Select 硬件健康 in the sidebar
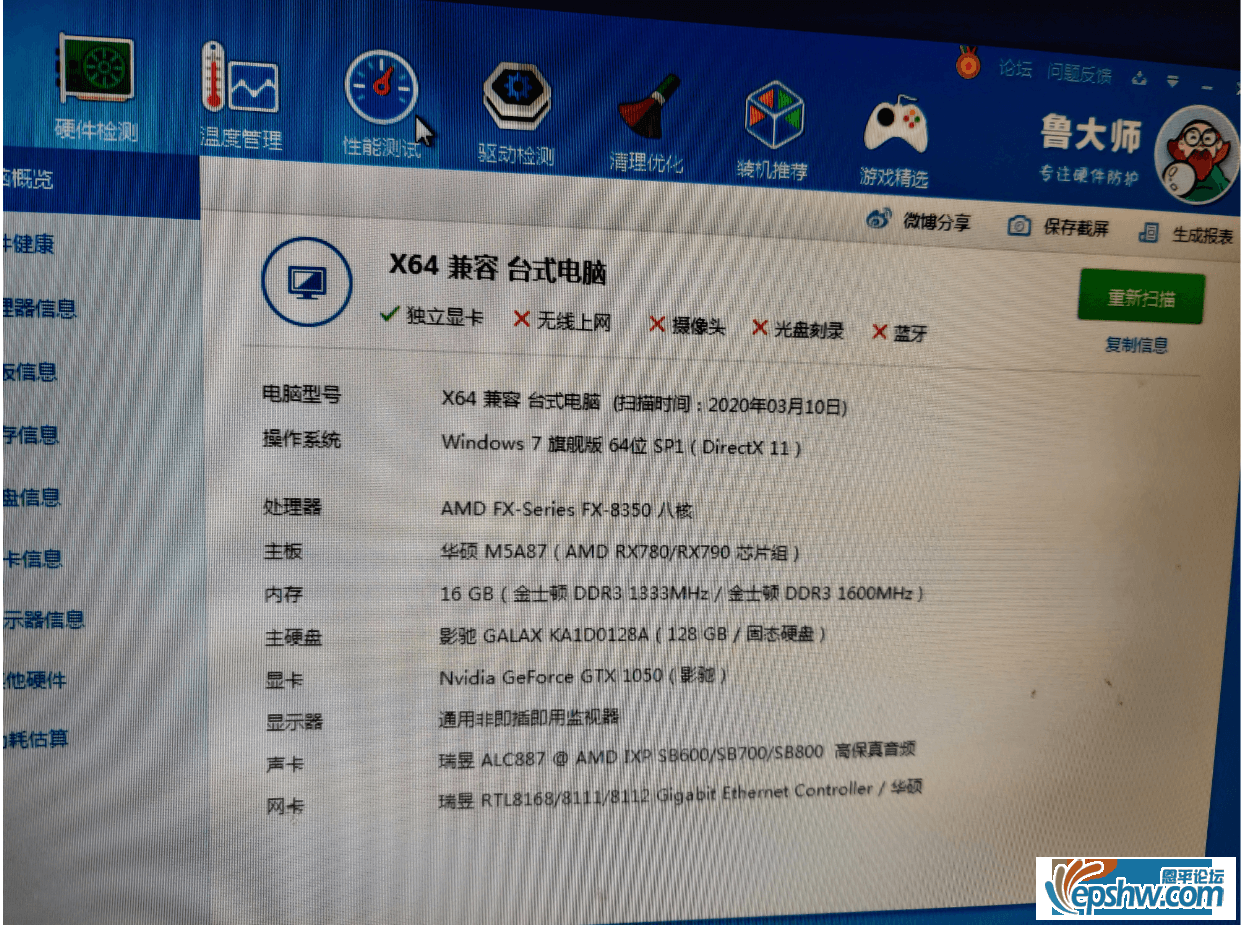This screenshot has width=1241, height=925. [x=28, y=243]
